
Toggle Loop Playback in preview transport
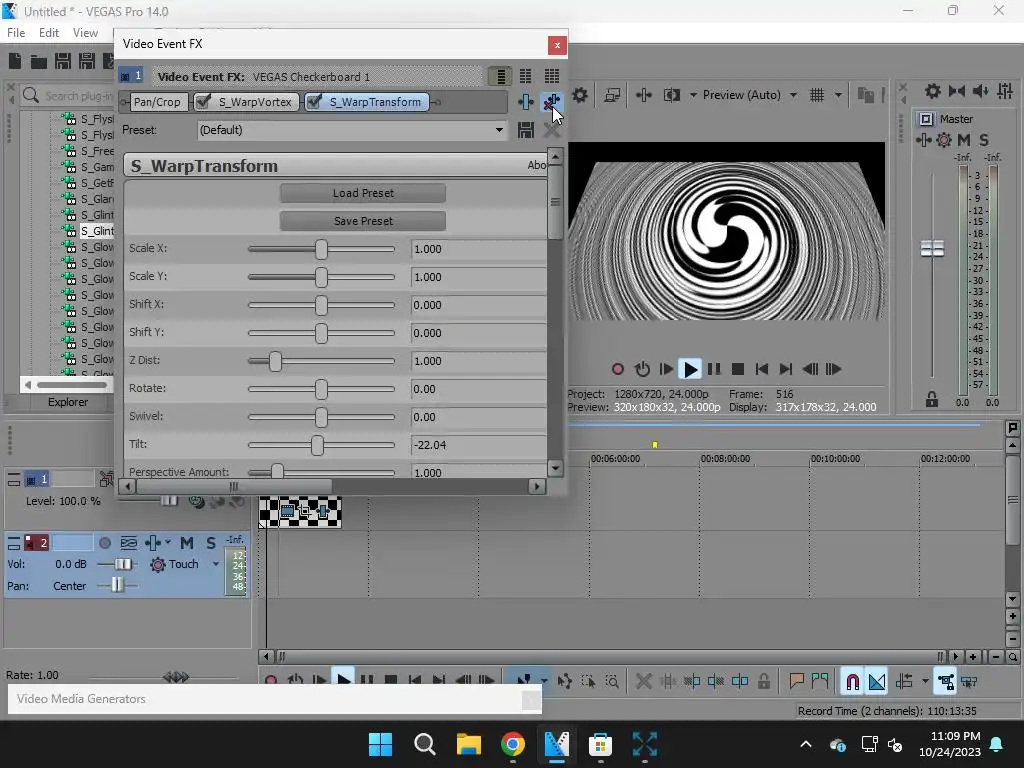(x=642, y=370)
